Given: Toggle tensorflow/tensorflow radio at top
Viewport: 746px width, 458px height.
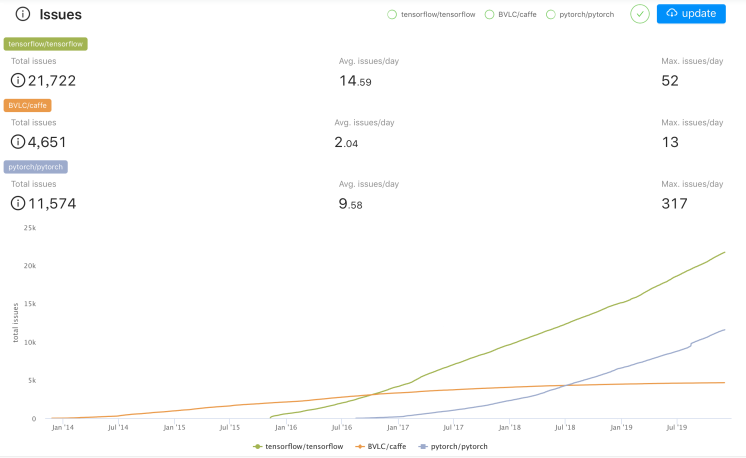Looking at the screenshot, I should (392, 15).
